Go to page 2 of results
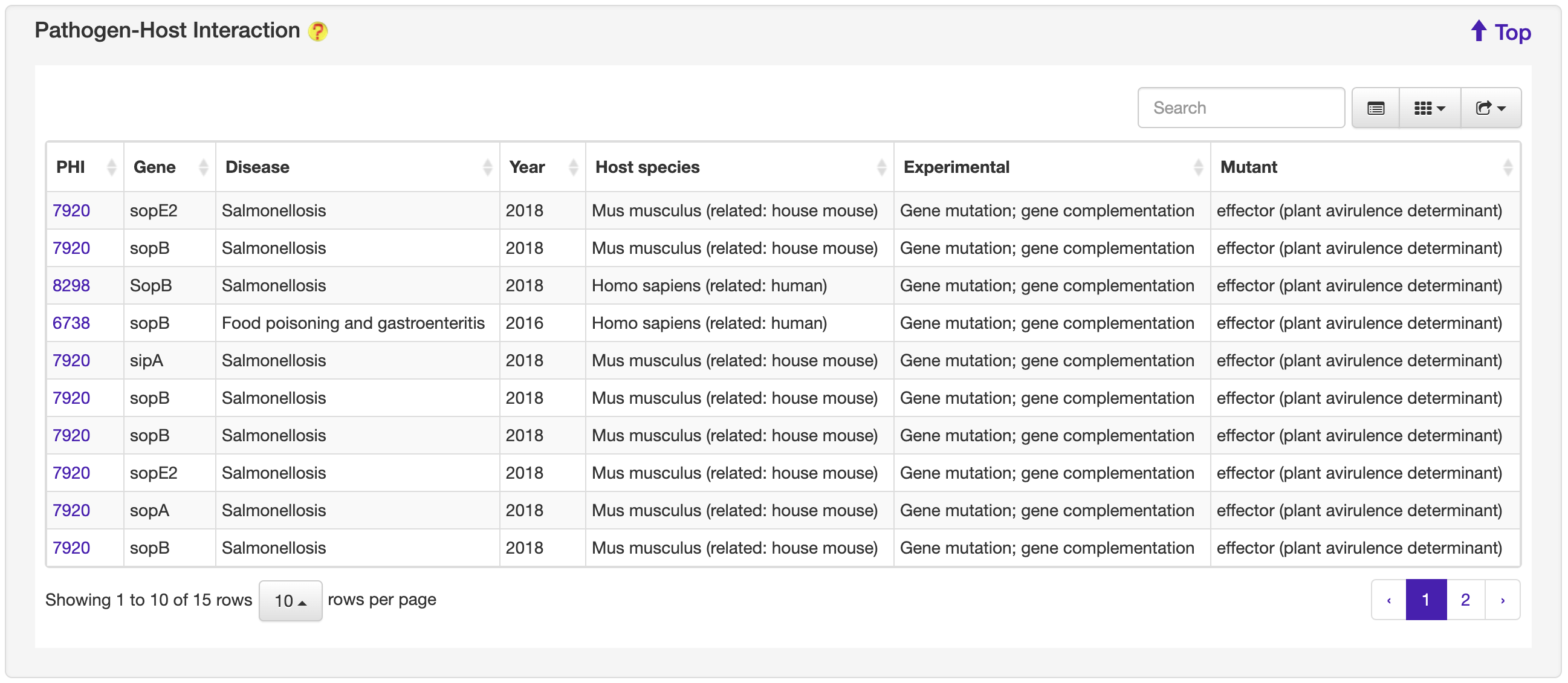Screen dimensions: 1568x683 point(1465,600)
